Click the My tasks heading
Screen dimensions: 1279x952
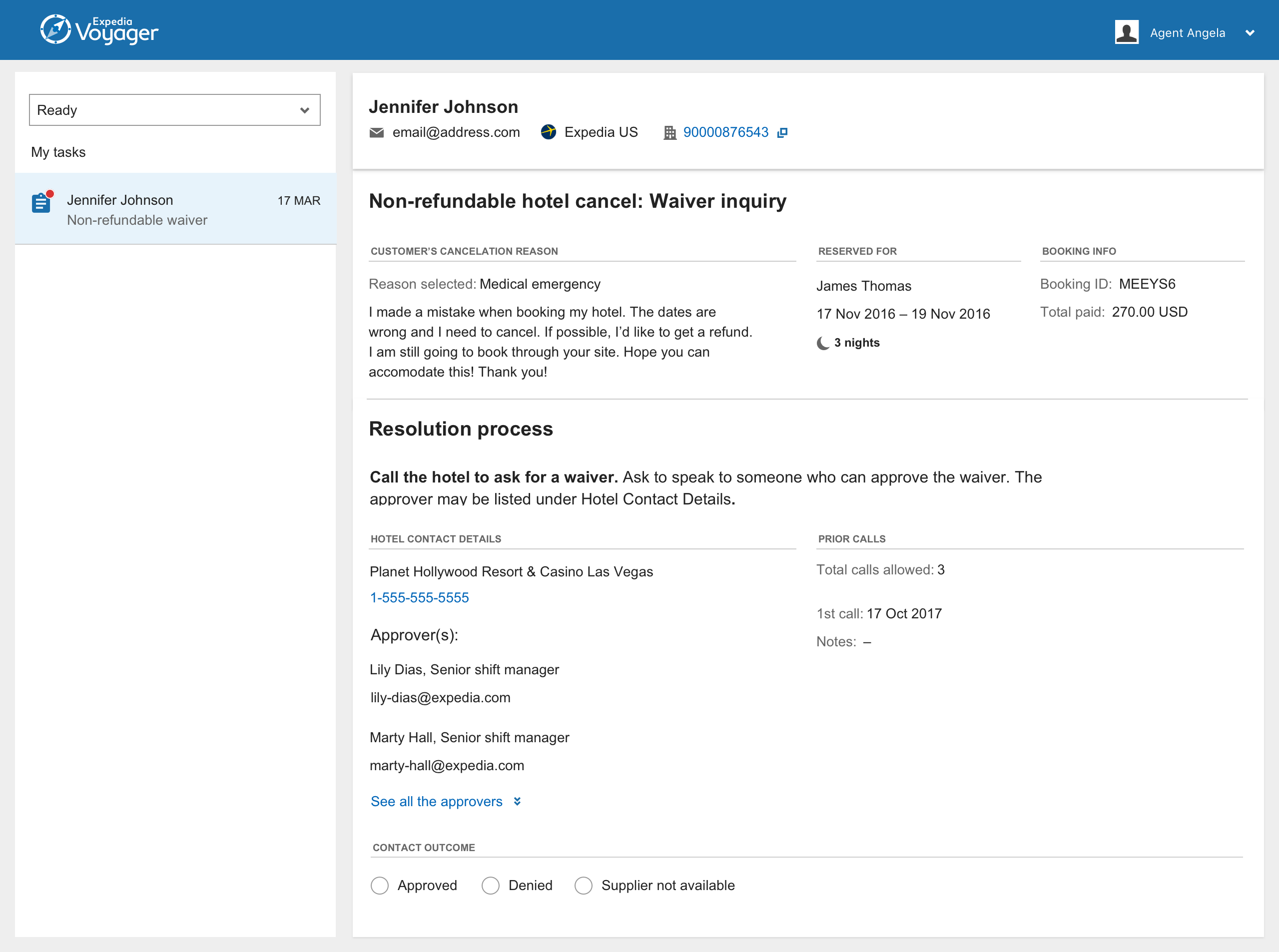pos(58,152)
